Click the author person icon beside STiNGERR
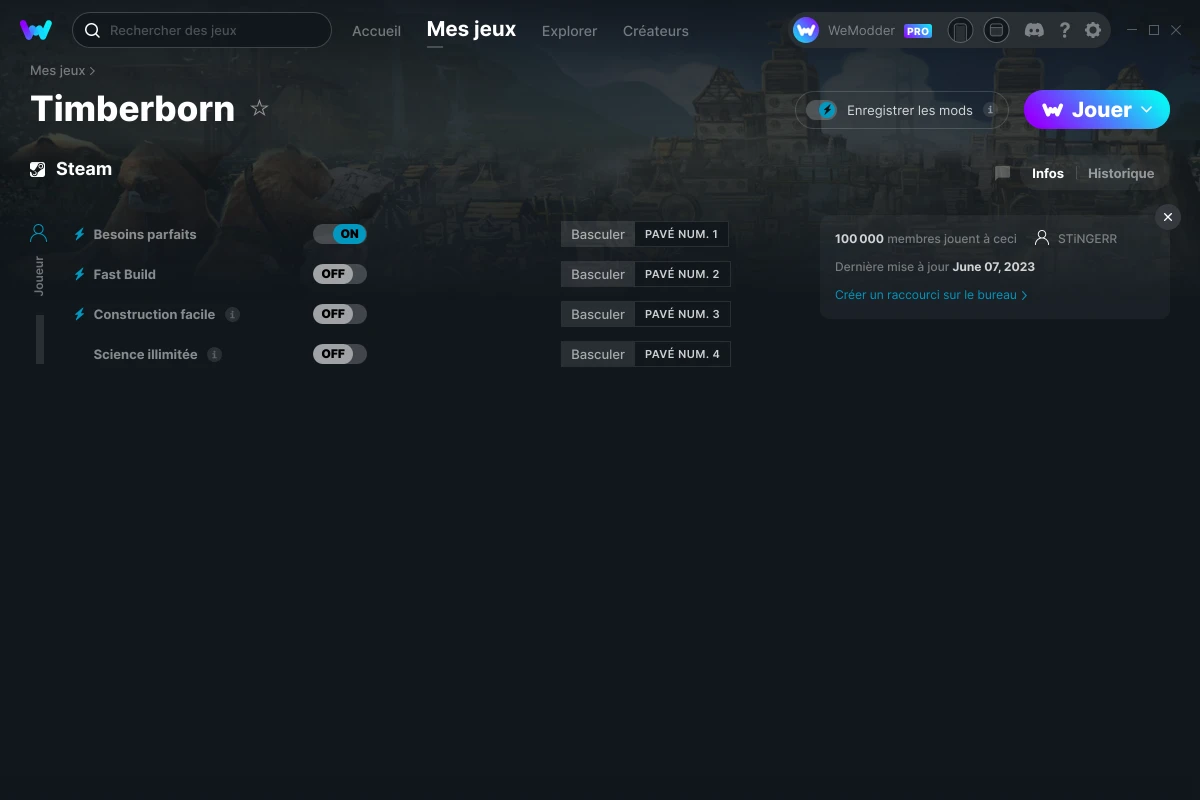1200x800 pixels. [1042, 238]
